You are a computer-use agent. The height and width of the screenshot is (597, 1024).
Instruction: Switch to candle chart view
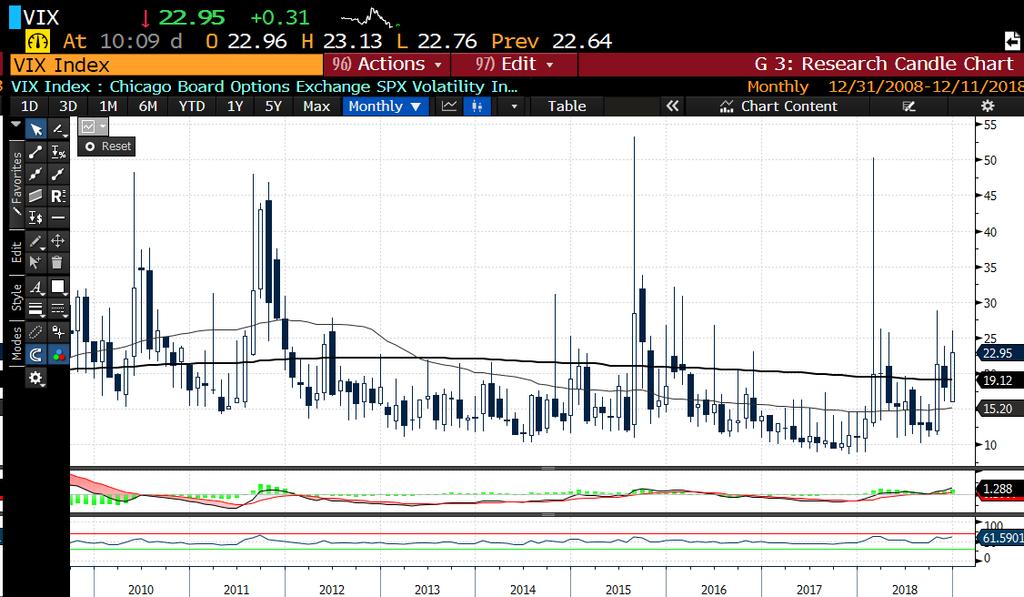tap(477, 106)
